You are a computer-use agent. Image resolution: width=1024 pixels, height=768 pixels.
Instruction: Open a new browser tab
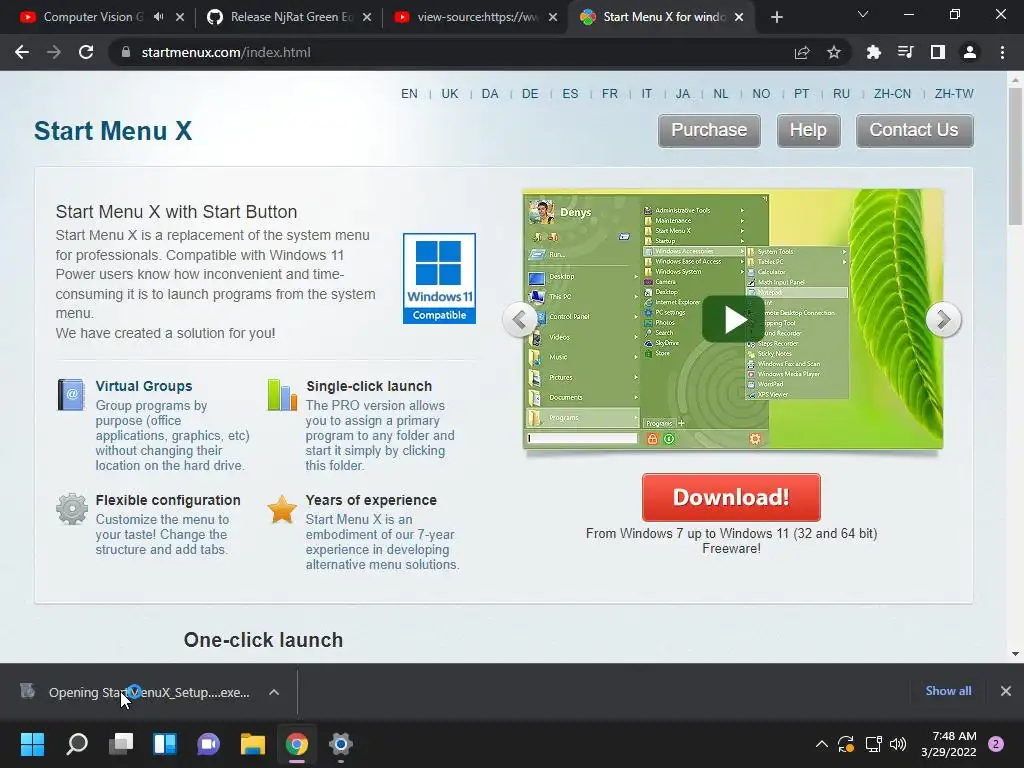(776, 17)
